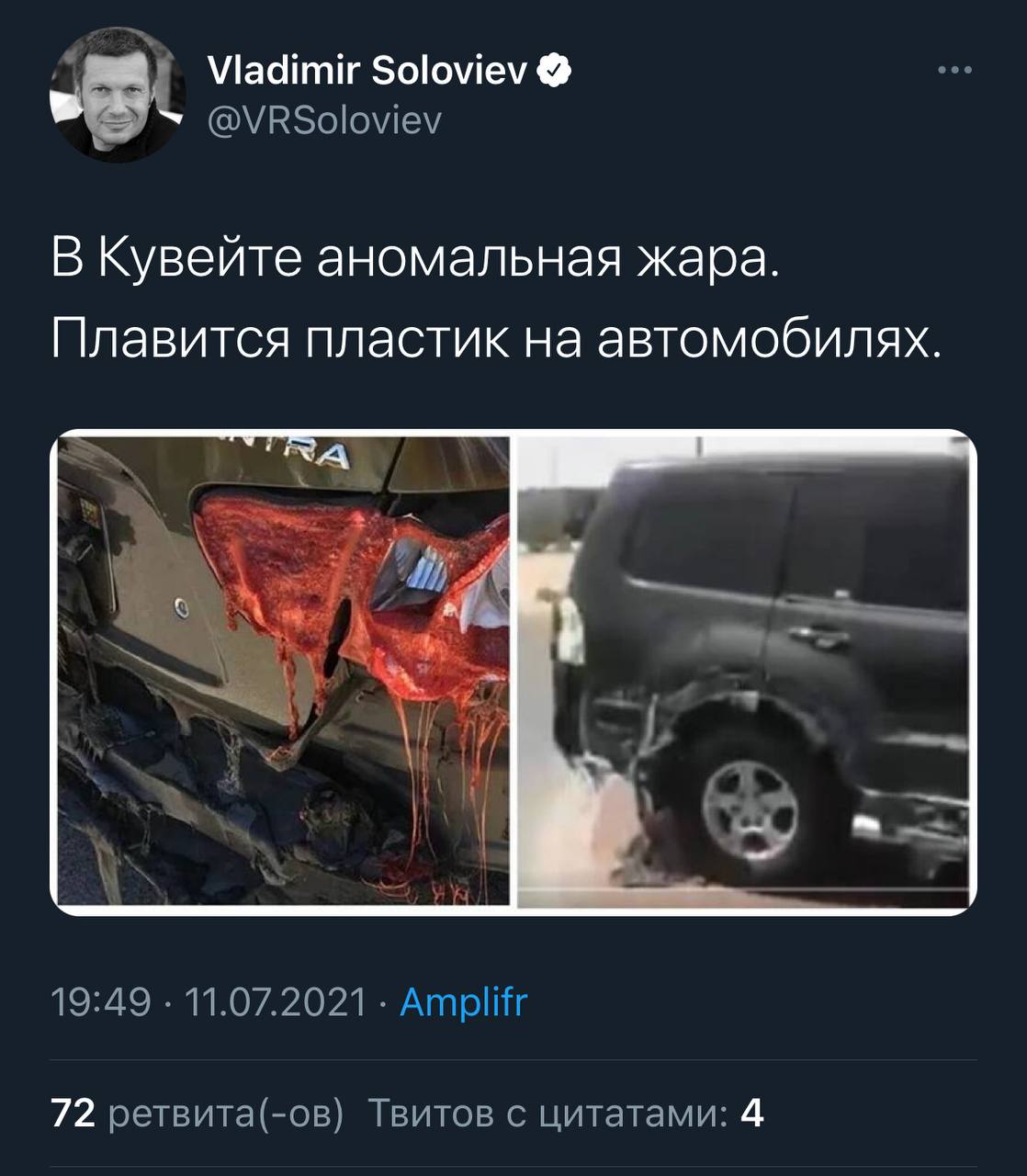Open the "ретвита(-ов)" retweets label
1027x1176 pixels.
[x=226, y=1114]
